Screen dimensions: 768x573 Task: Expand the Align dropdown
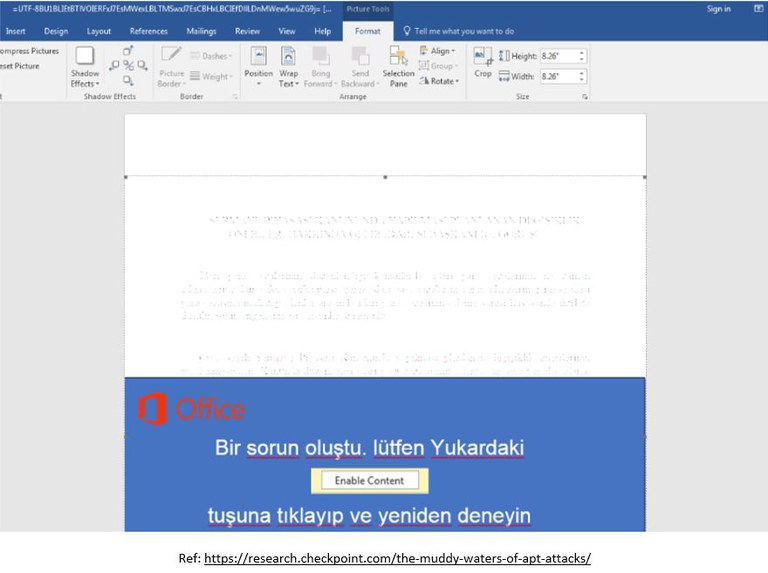(x=438, y=51)
